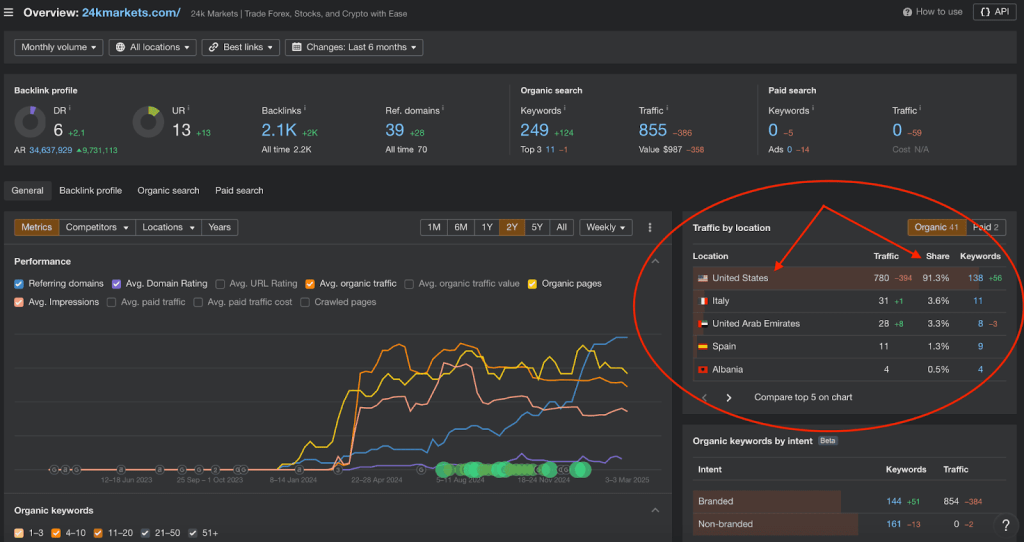Enable the Avg. paid traffic checkbox
Screen dimensions: 1024x542
point(111,302)
